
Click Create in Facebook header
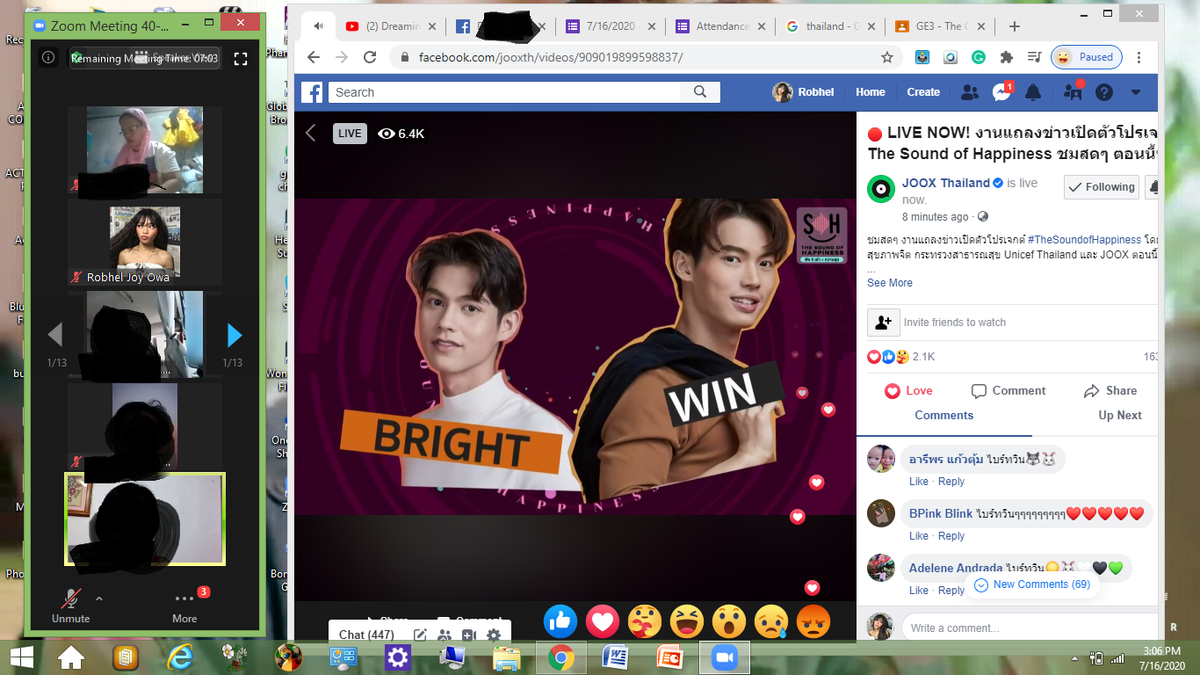[x=923, y=92]
